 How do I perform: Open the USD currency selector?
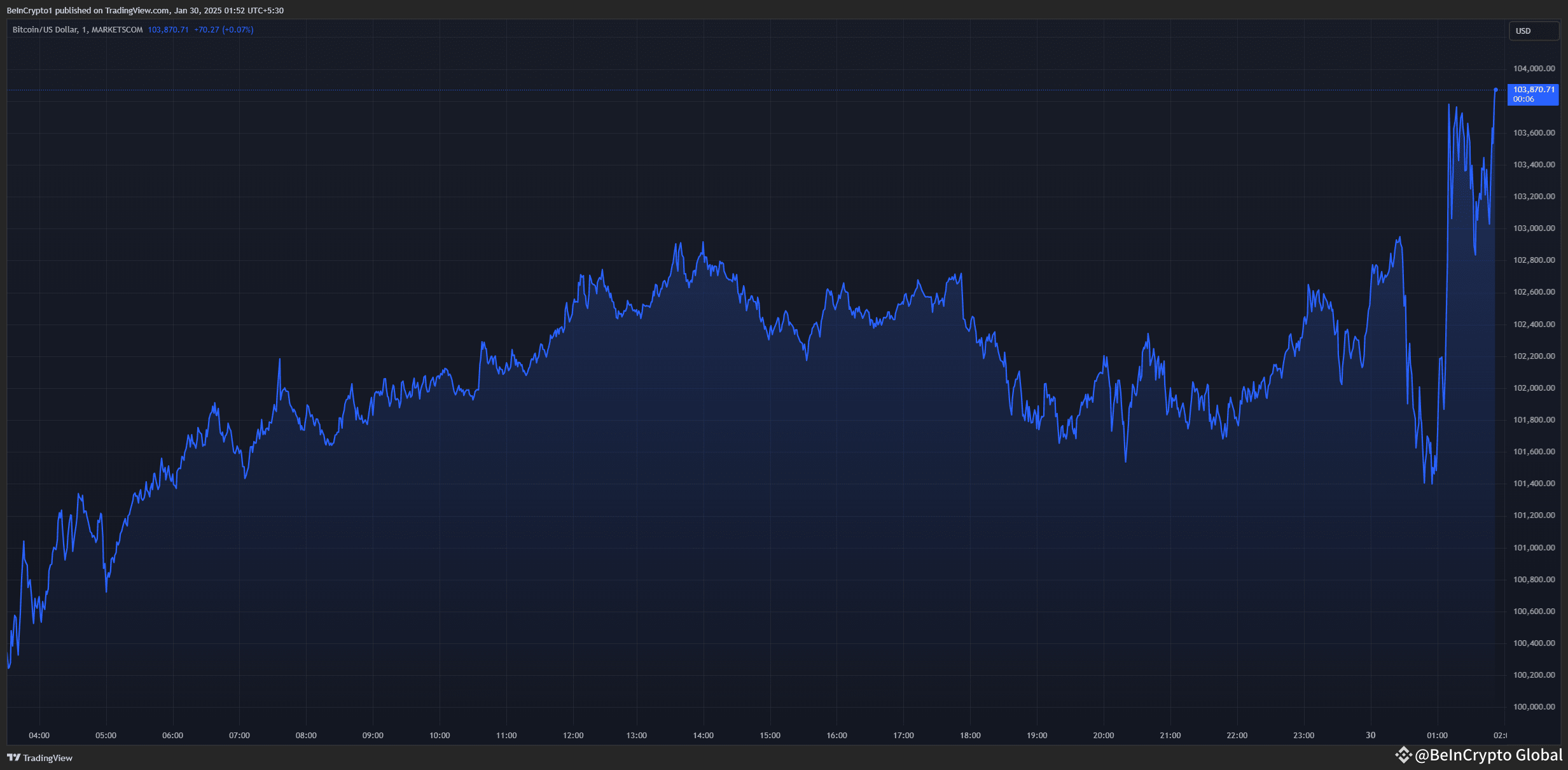point(1532,31)
